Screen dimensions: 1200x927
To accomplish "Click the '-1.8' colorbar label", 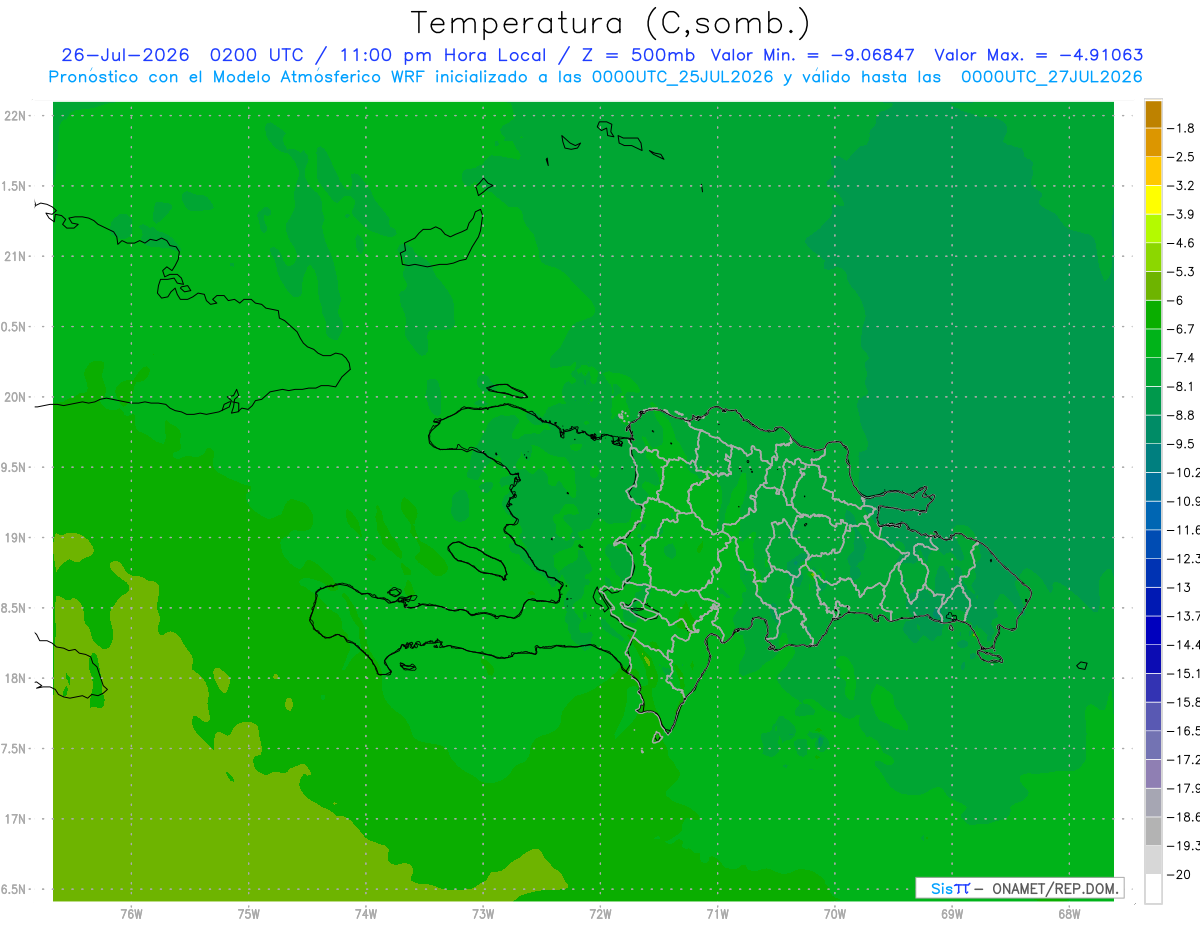I will tap(1181, 129).
